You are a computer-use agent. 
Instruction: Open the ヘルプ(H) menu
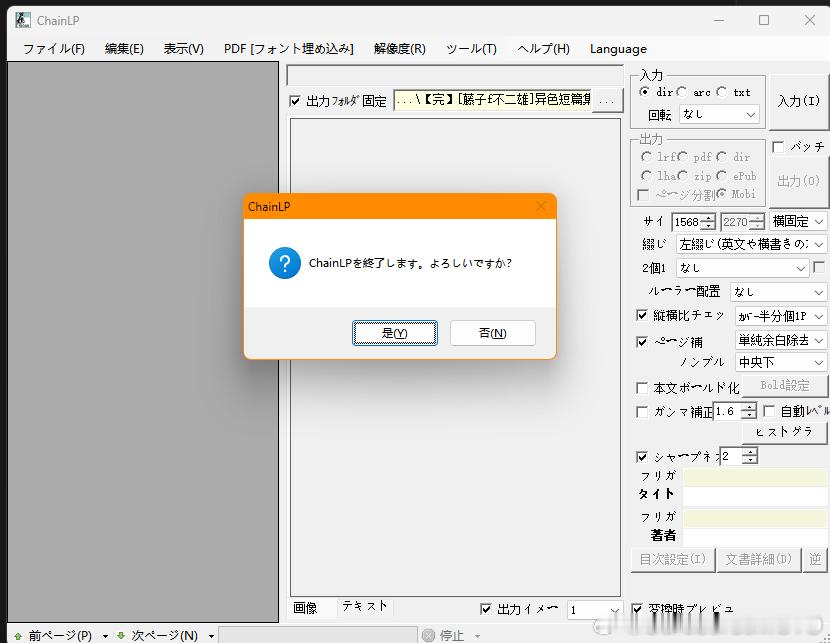pos(543,49)
